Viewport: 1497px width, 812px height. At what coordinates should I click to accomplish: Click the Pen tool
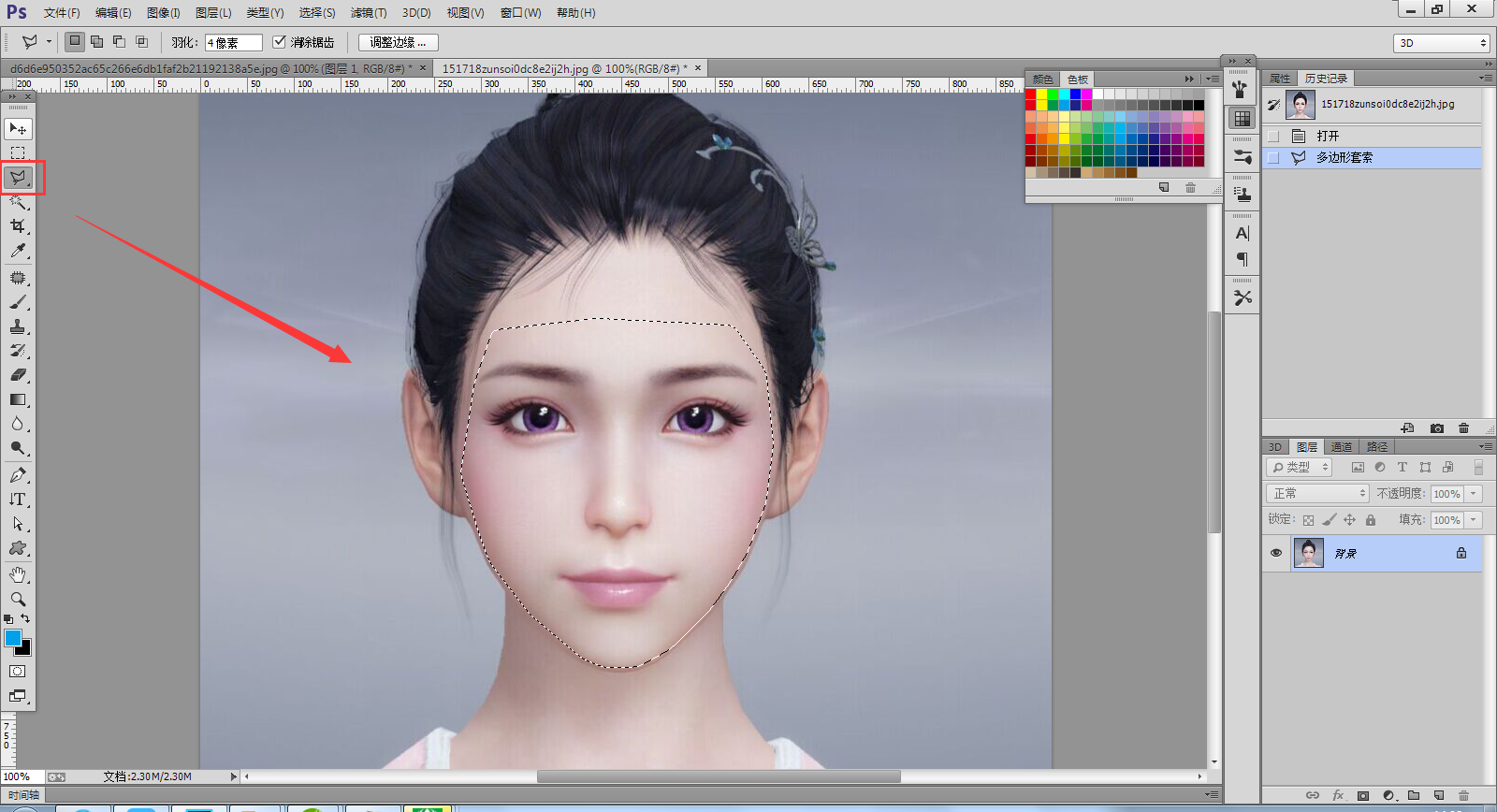[x=18, y=475]
